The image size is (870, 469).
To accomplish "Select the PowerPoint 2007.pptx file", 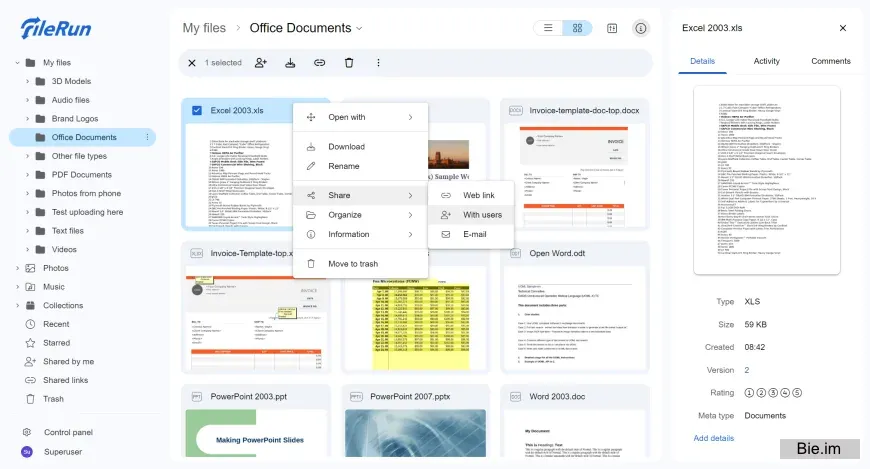I will click(x=416, y=421).
